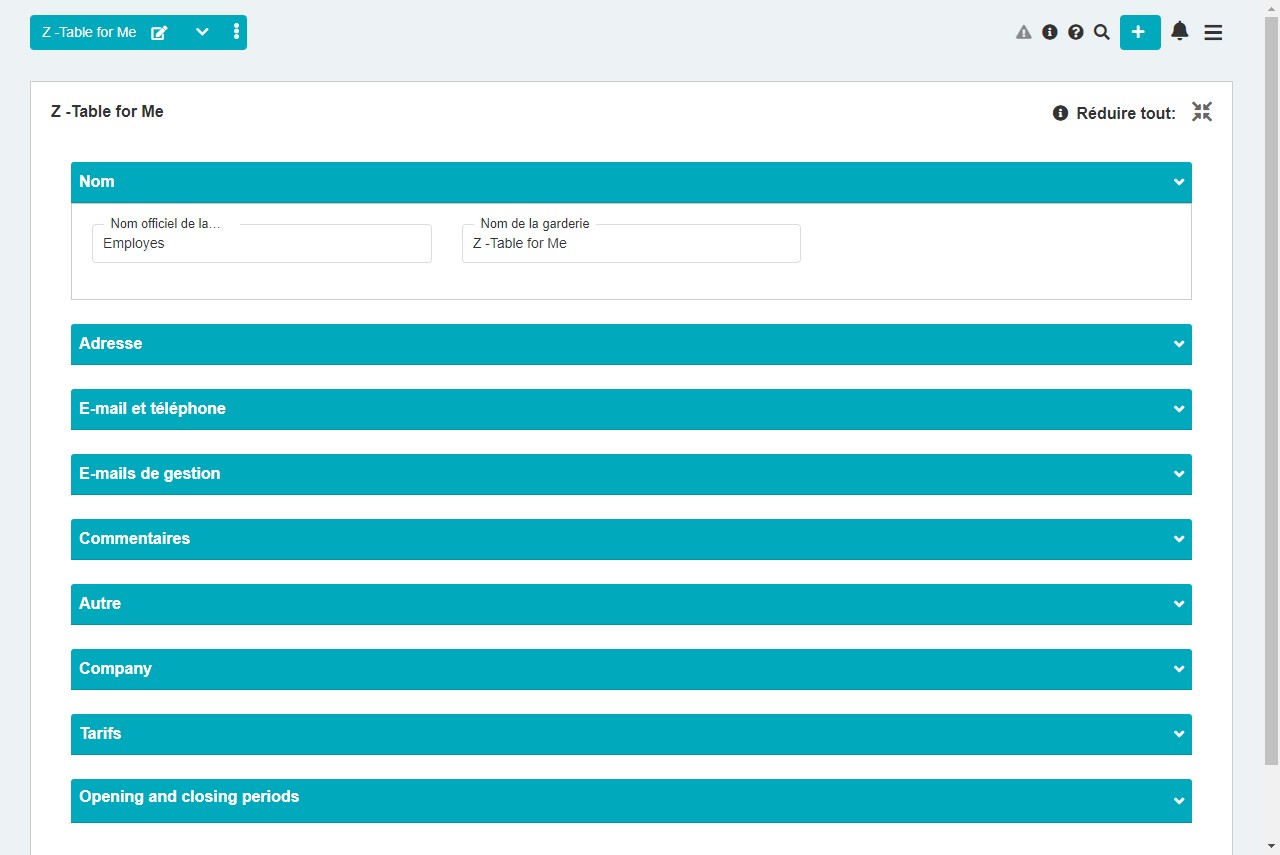This screenshot has width=1280, height=855.
Task: Open the help question mark icon
Action: tap(1075, 32)
